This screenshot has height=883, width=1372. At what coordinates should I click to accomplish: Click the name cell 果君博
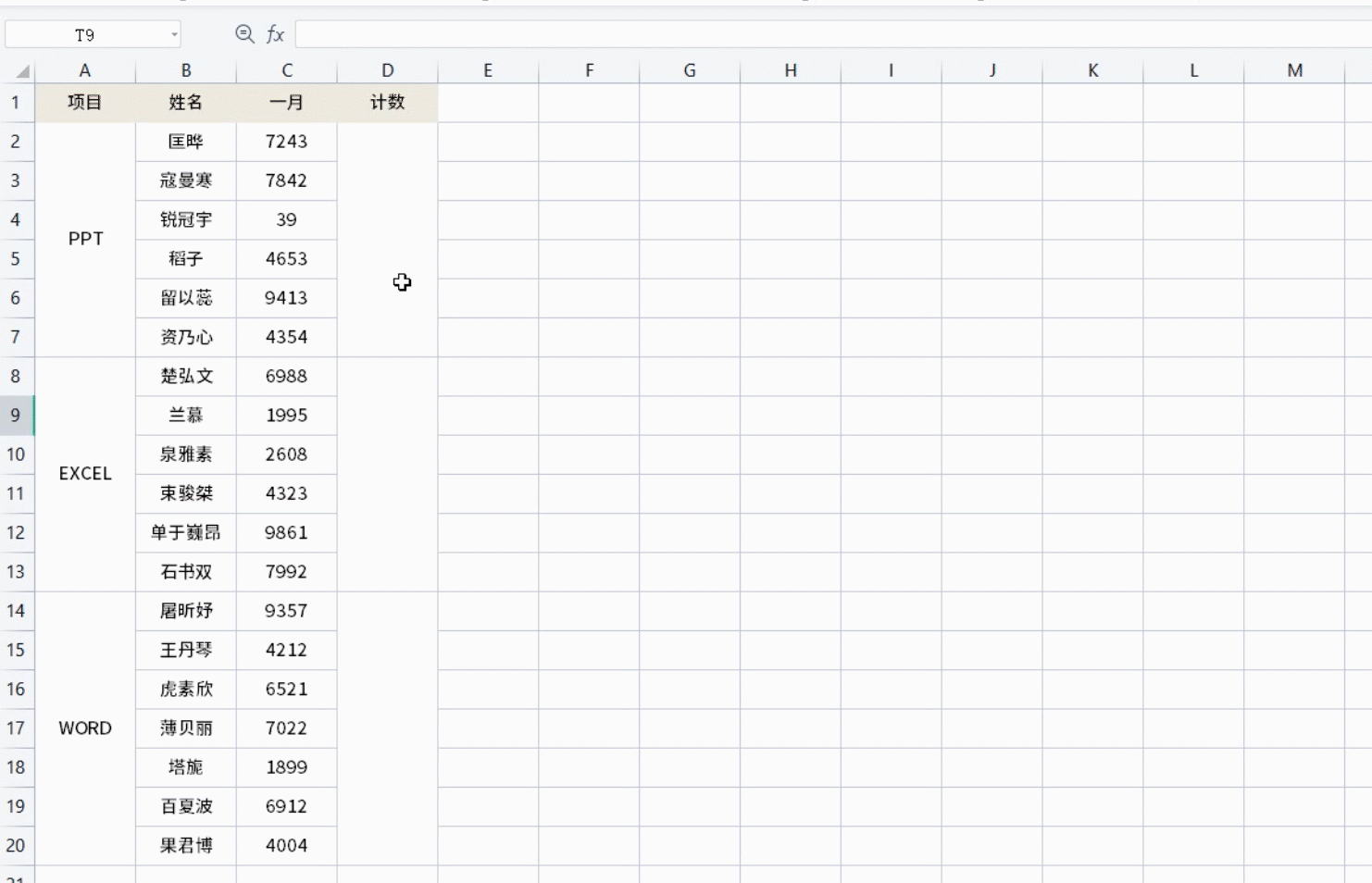(186, 846)
